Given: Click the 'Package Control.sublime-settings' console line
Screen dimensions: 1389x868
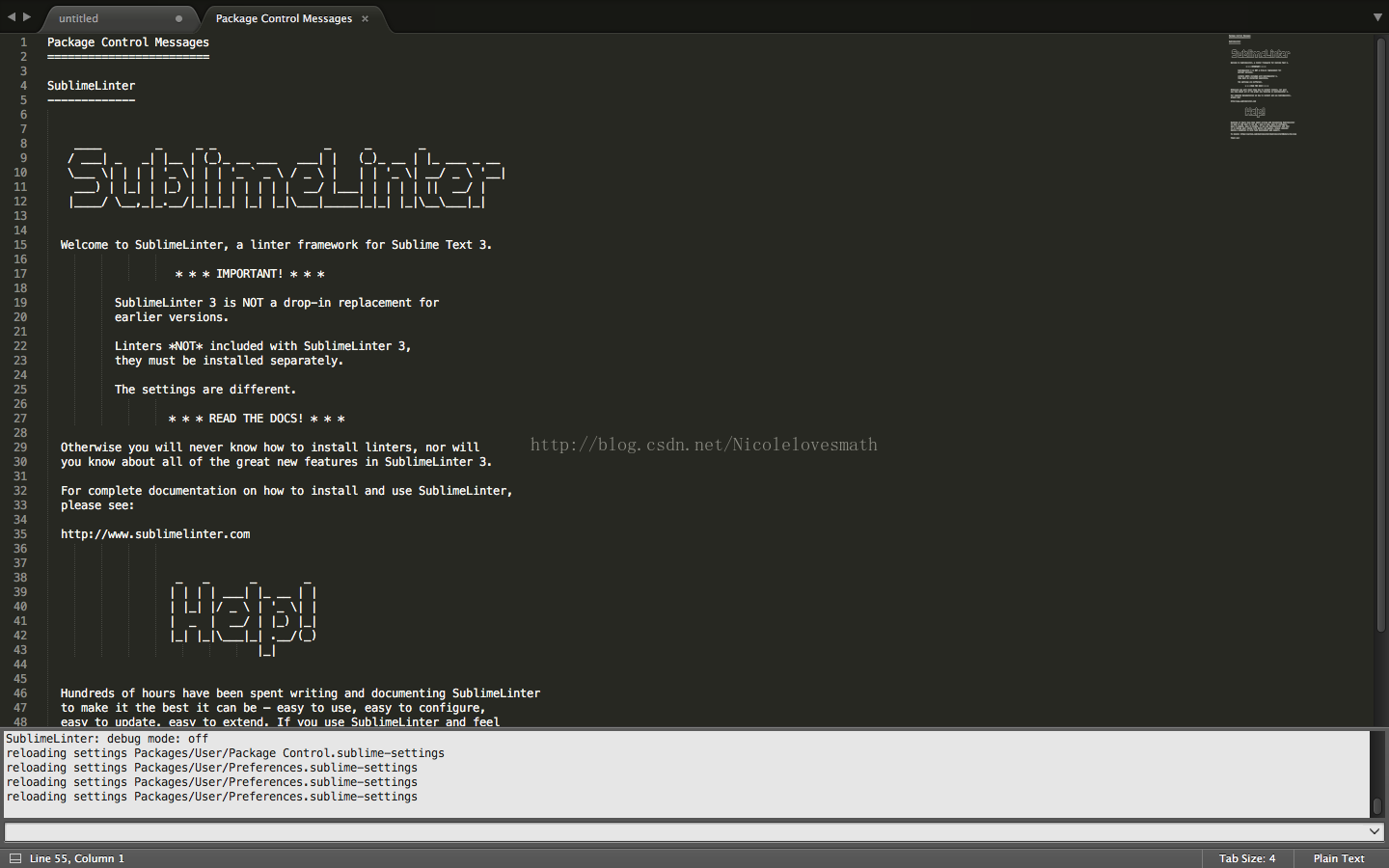Looking at the screenshot, I should 226,753.
